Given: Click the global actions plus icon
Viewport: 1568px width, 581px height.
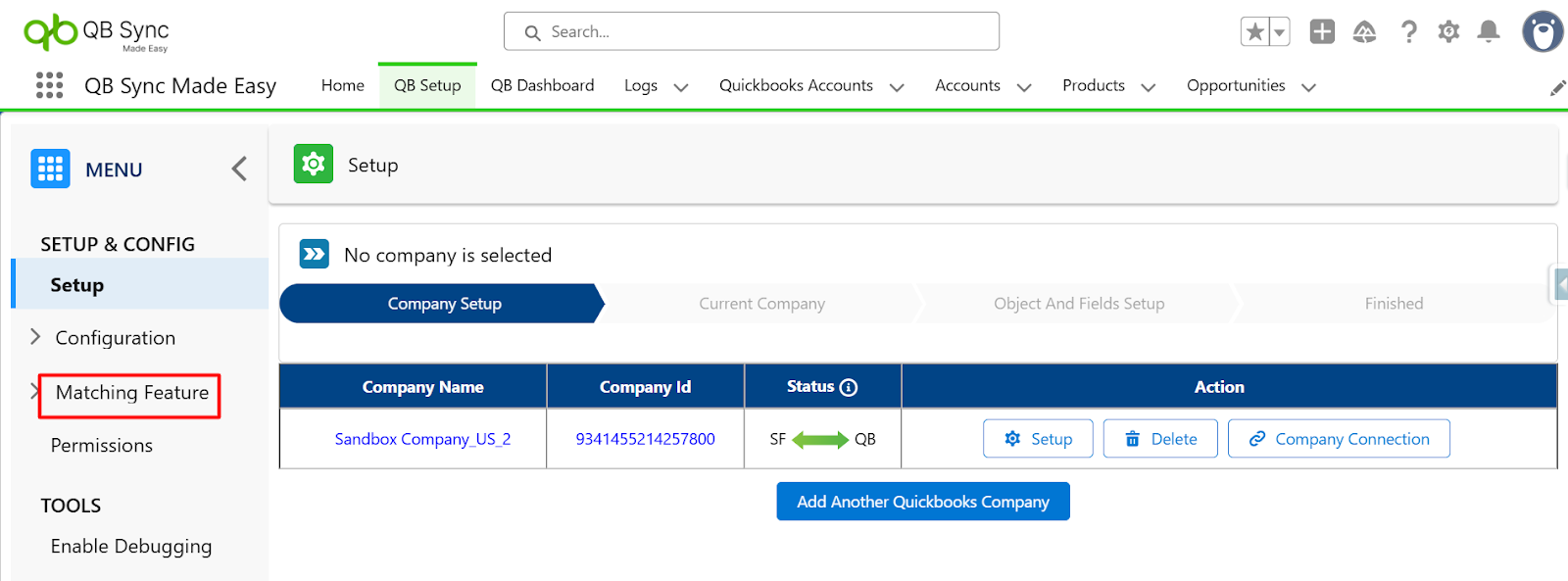Looking at the screenshot, I should (x=1322, y=32).
